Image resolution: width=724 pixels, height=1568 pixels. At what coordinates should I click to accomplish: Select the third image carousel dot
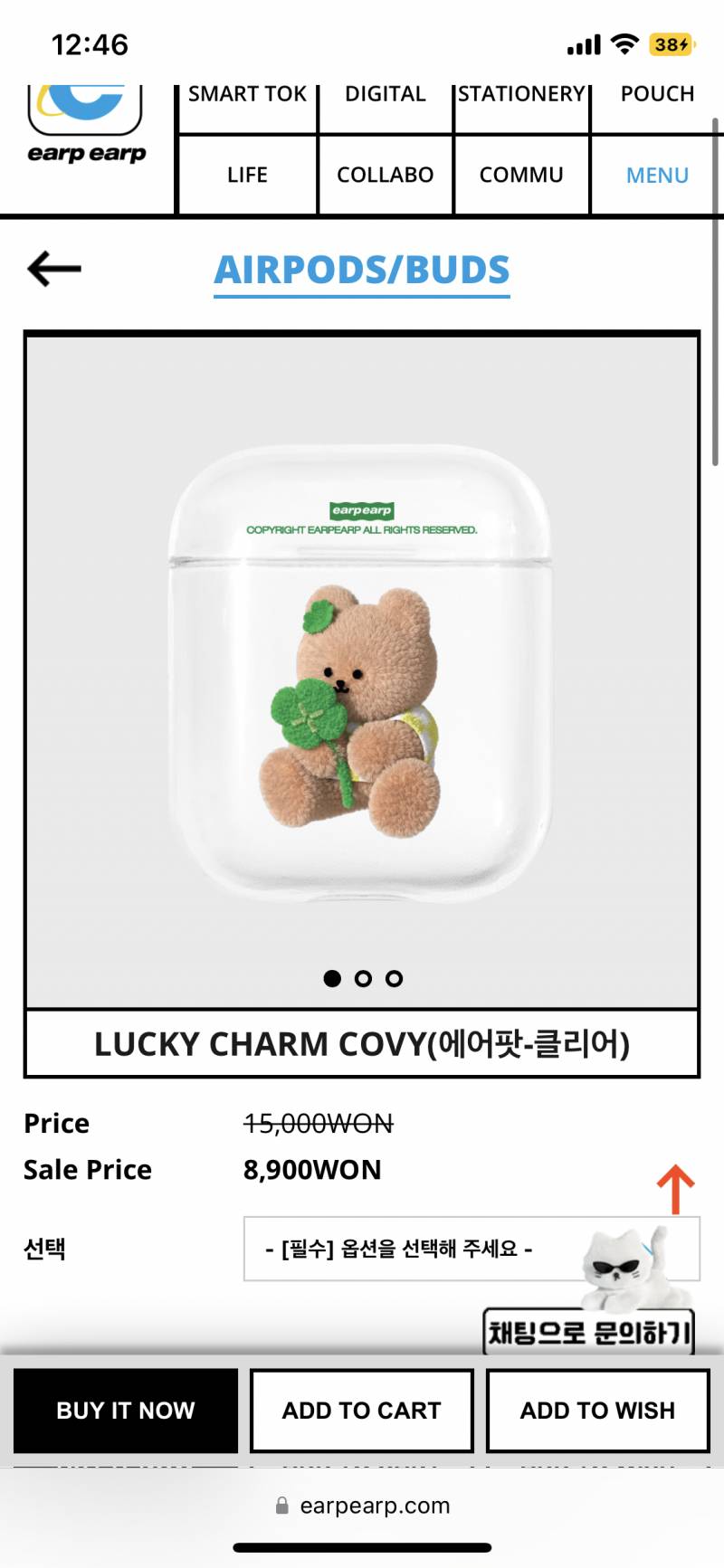394,978
